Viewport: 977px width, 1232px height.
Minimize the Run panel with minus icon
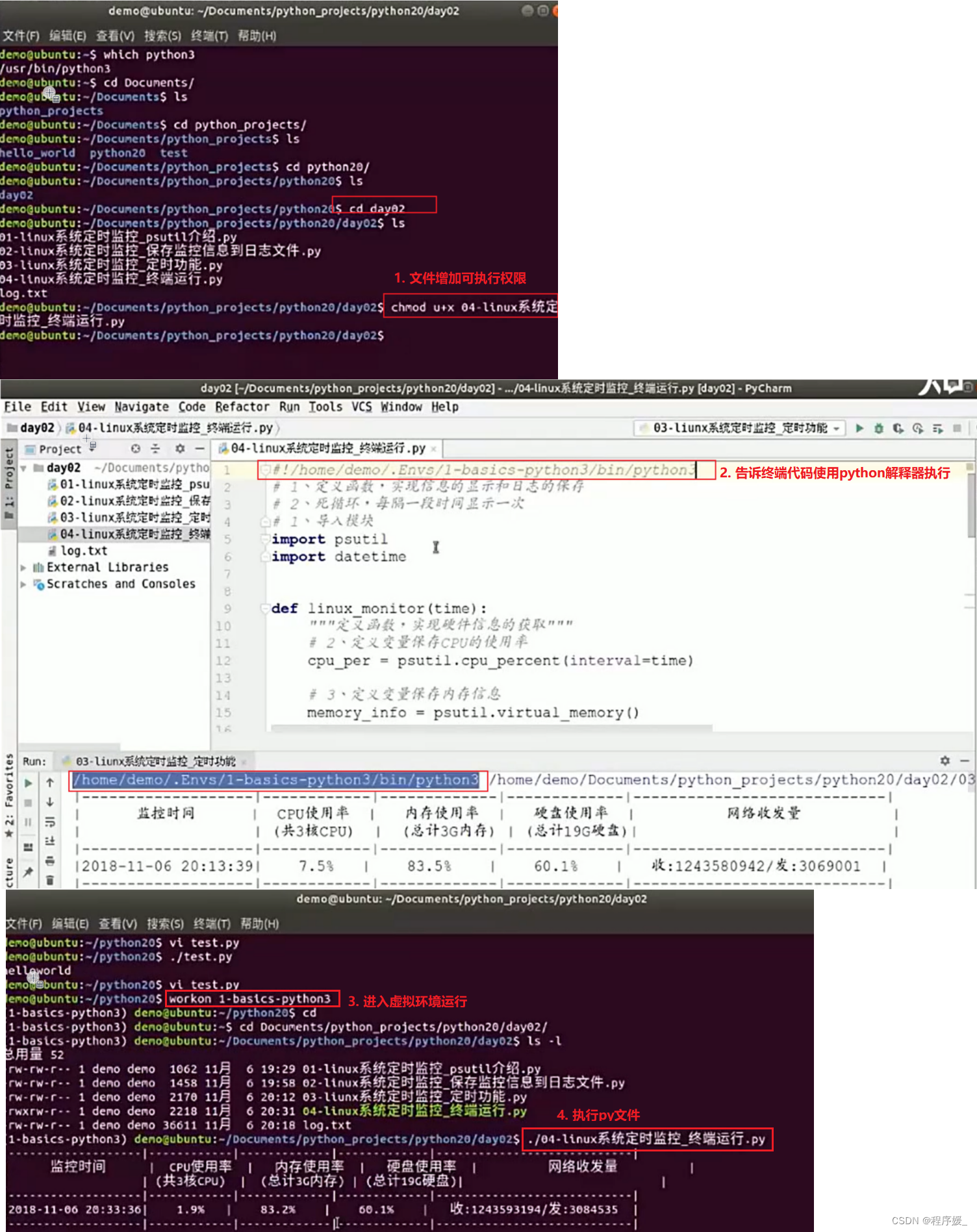965,761
